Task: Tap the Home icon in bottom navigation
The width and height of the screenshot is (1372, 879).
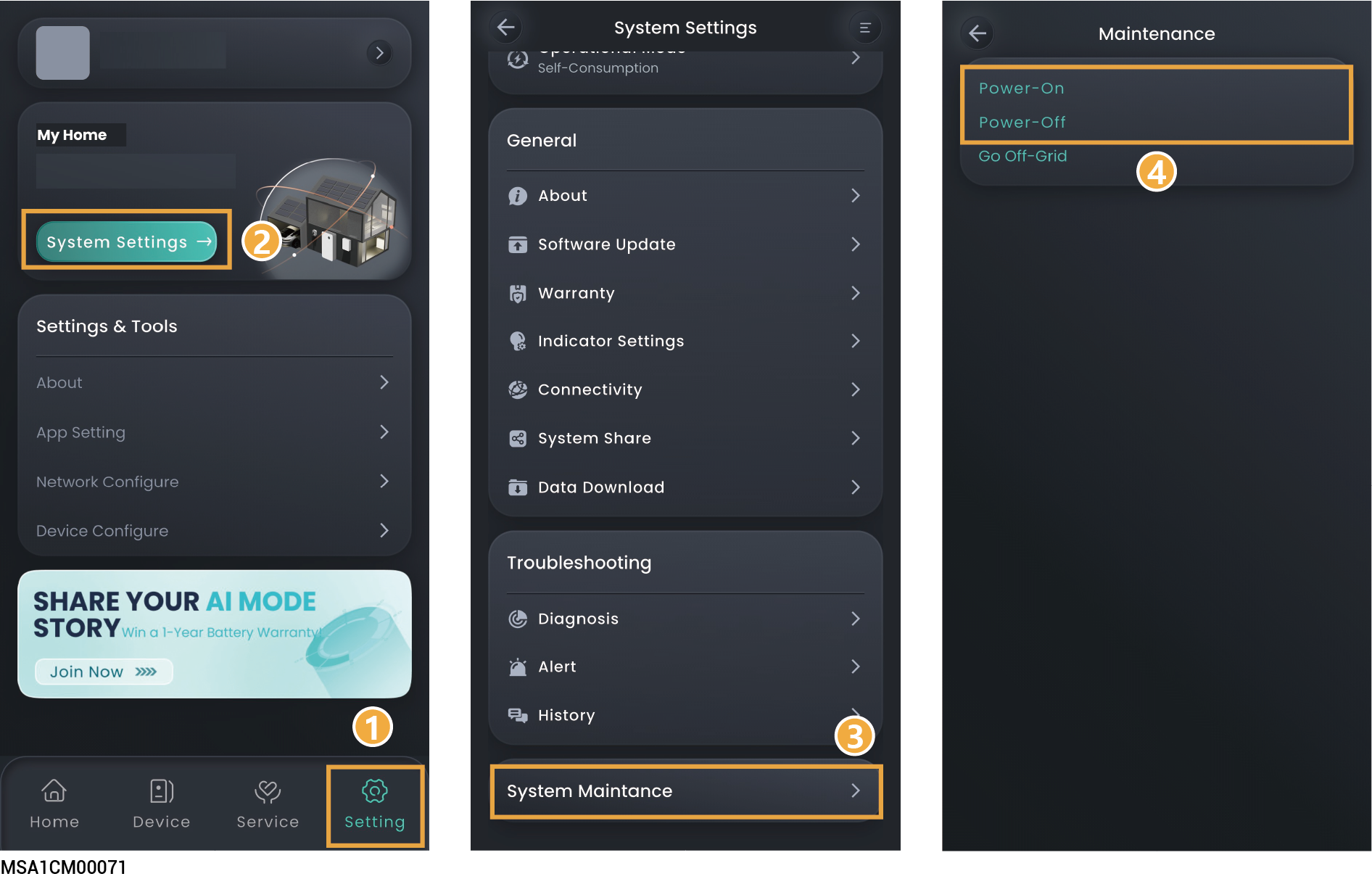Action: 54,791
